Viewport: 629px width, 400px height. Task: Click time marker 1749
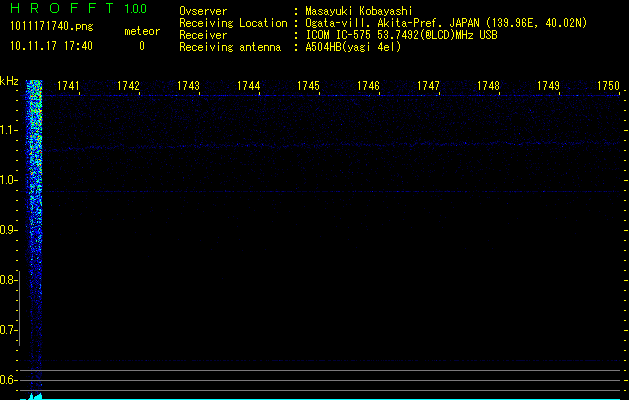pyautogui.click(x=548, y=86)
